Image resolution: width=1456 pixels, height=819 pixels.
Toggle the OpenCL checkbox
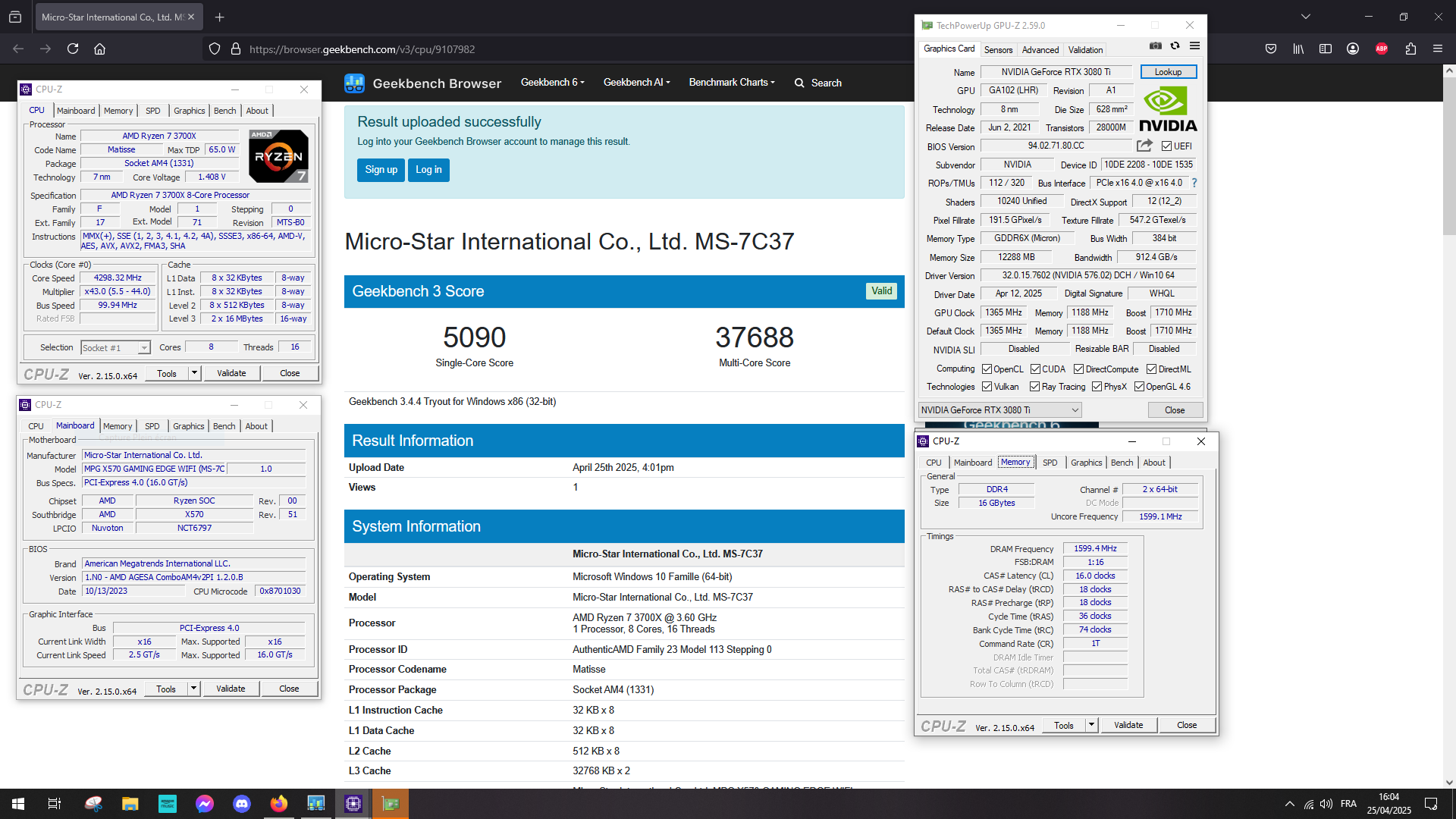click(987, 369)
